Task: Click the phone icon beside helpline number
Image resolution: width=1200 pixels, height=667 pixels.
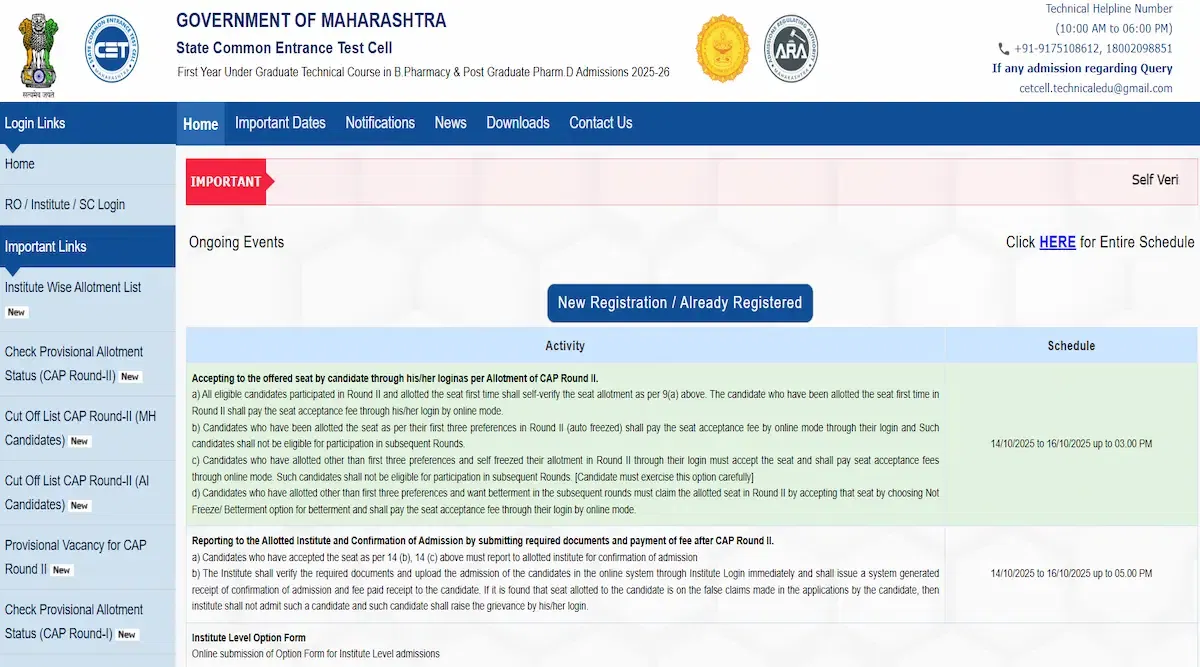Action: [x=1003, y=49]
